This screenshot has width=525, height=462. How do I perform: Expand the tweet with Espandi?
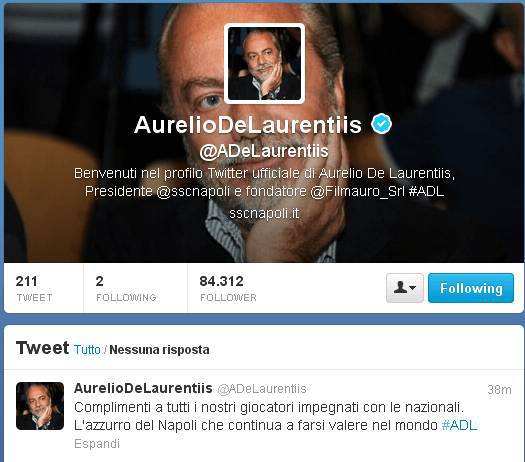click(x=97, y=444)
